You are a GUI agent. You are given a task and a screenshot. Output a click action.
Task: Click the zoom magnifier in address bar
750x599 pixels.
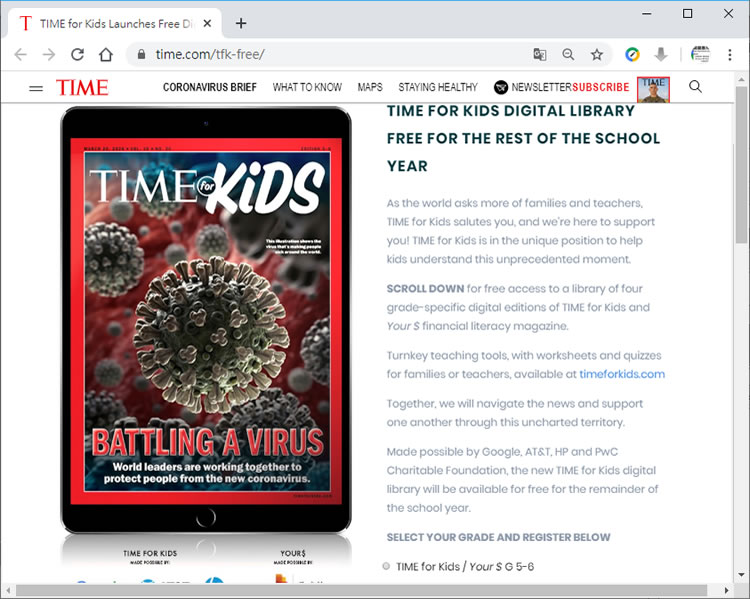(x=568, y=55)
